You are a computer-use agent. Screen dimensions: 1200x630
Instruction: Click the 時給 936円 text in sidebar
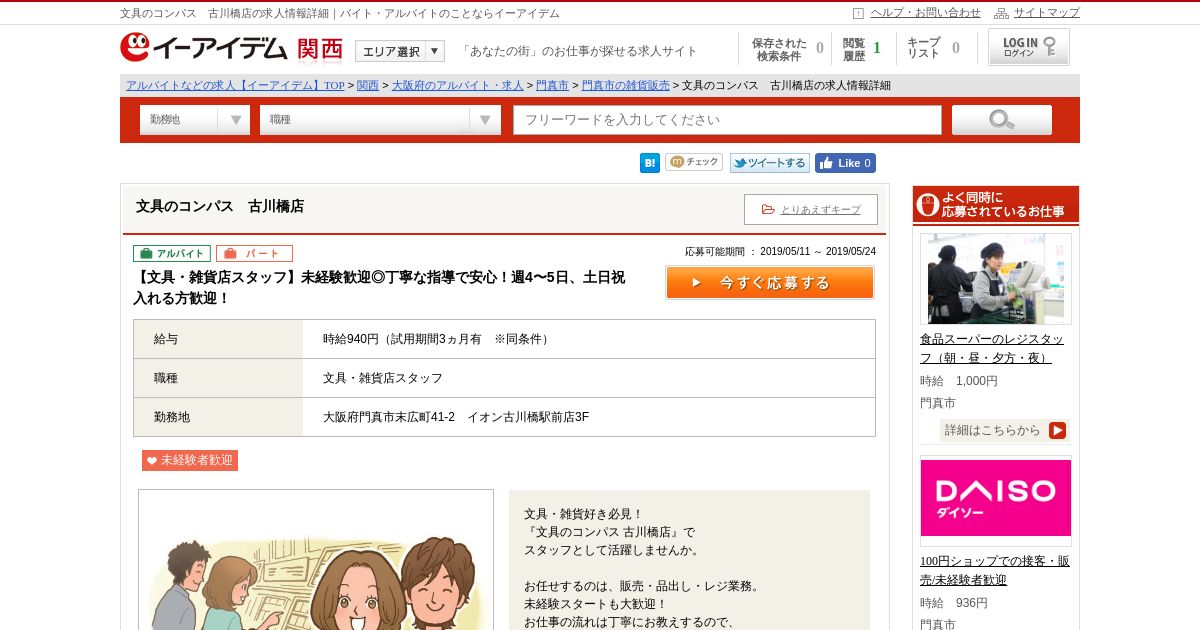click(x=954, y=603)
